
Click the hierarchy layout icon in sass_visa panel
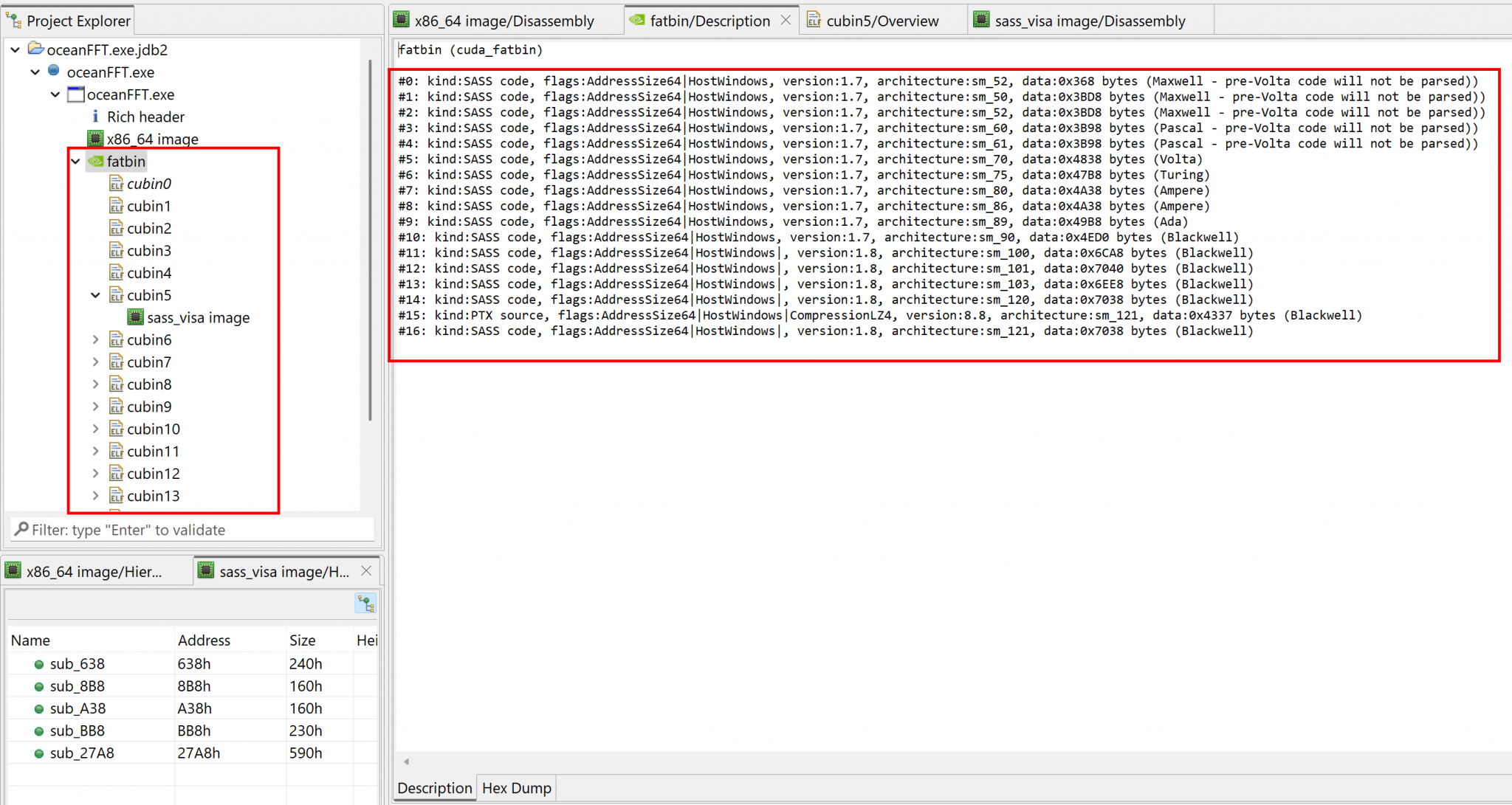point(365,603)
